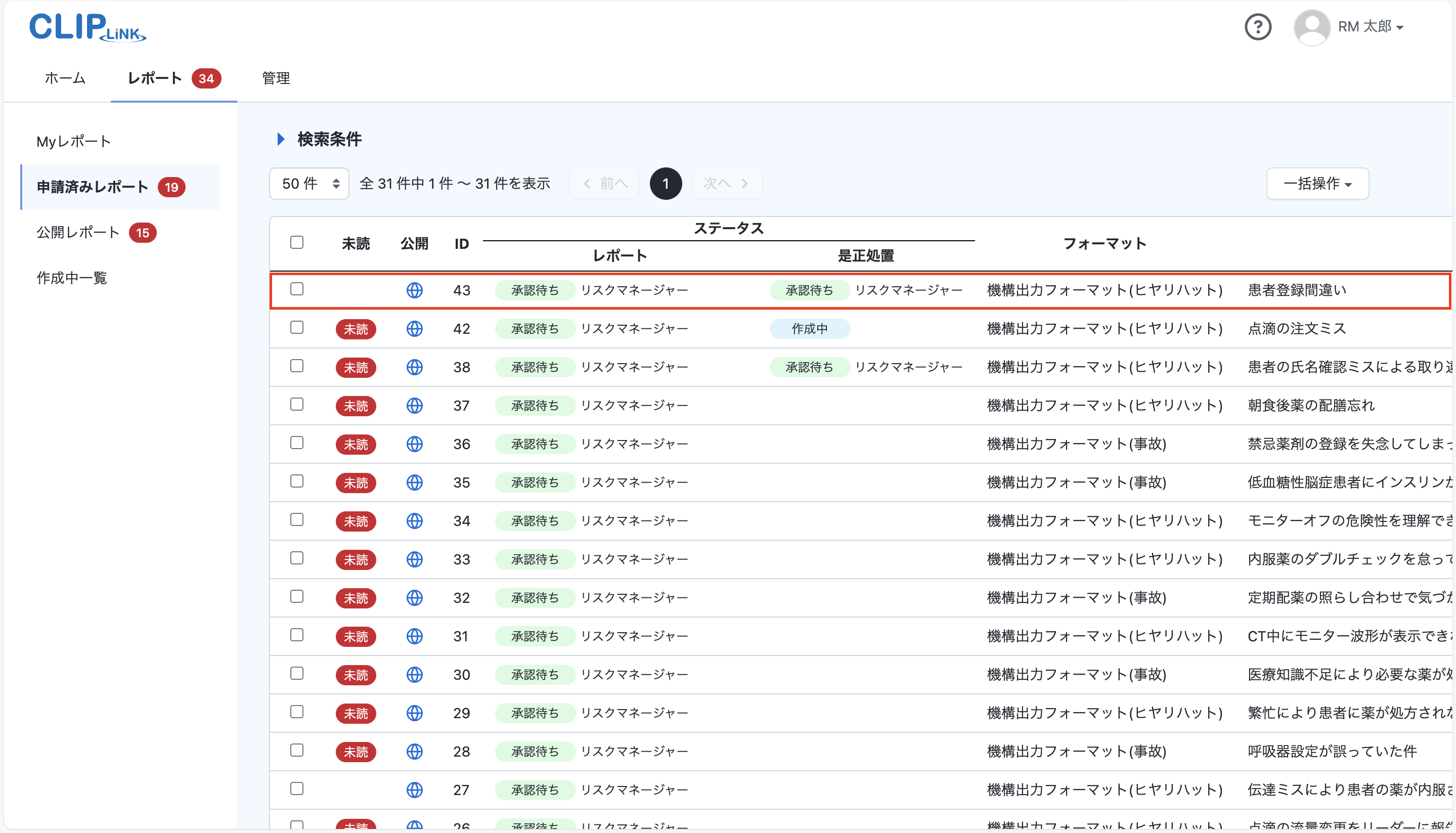The image size is (1456, 833).
Task: Click the user avatar icon
Action: pyautogui.click(x=1311, y=26)
